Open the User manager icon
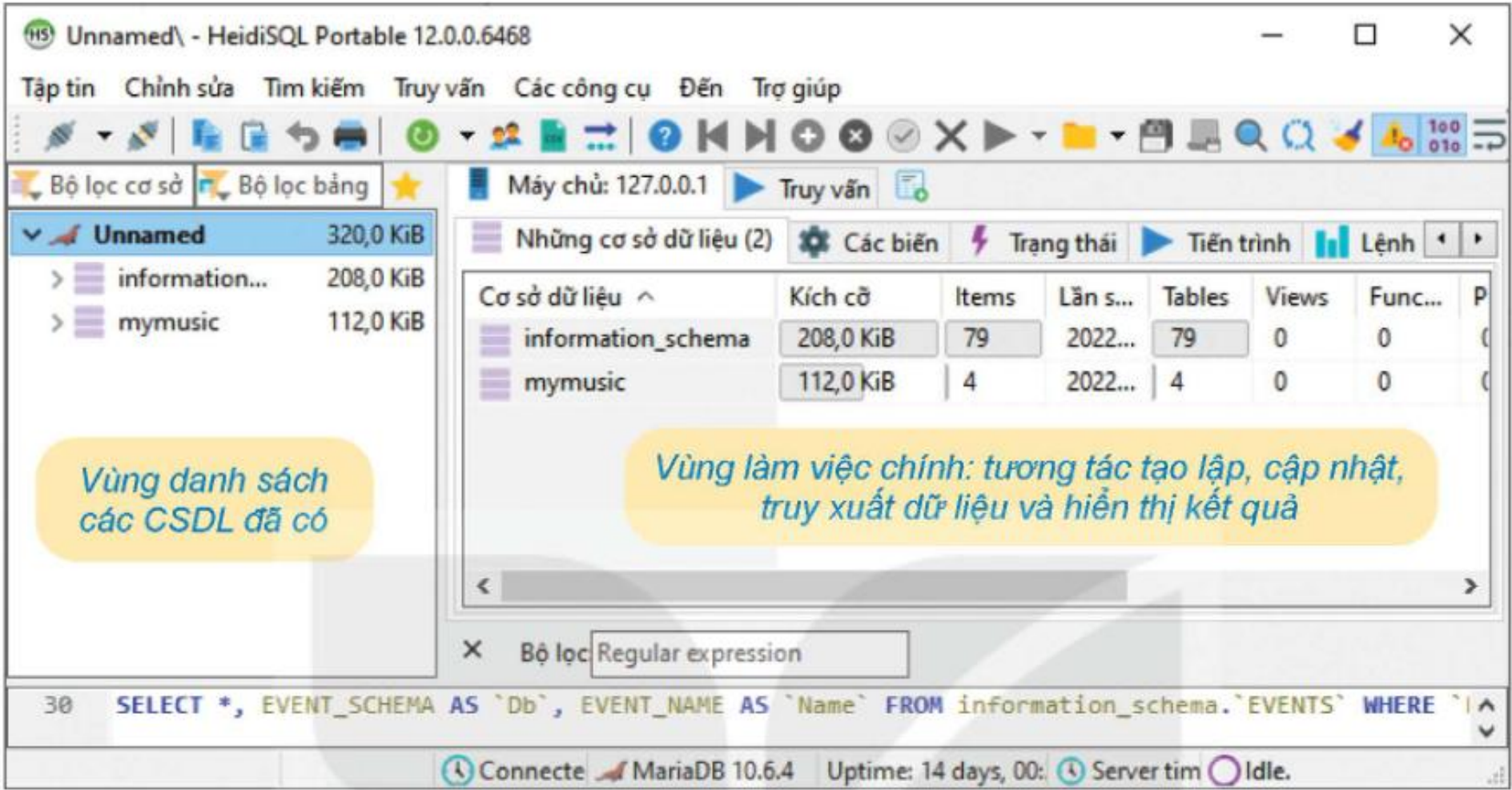Viewport: 1512px width, 790px height. pyautogui.click(x=505, y=136)
